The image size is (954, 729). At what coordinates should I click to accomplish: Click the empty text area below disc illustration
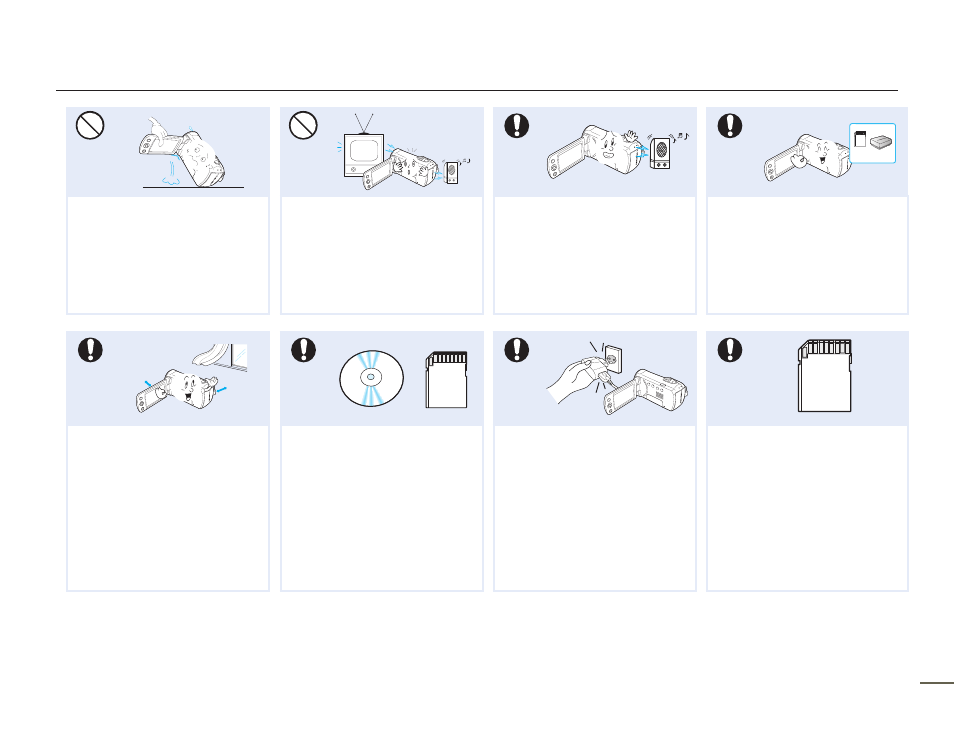pyautogui.click(x=381, y=508)
